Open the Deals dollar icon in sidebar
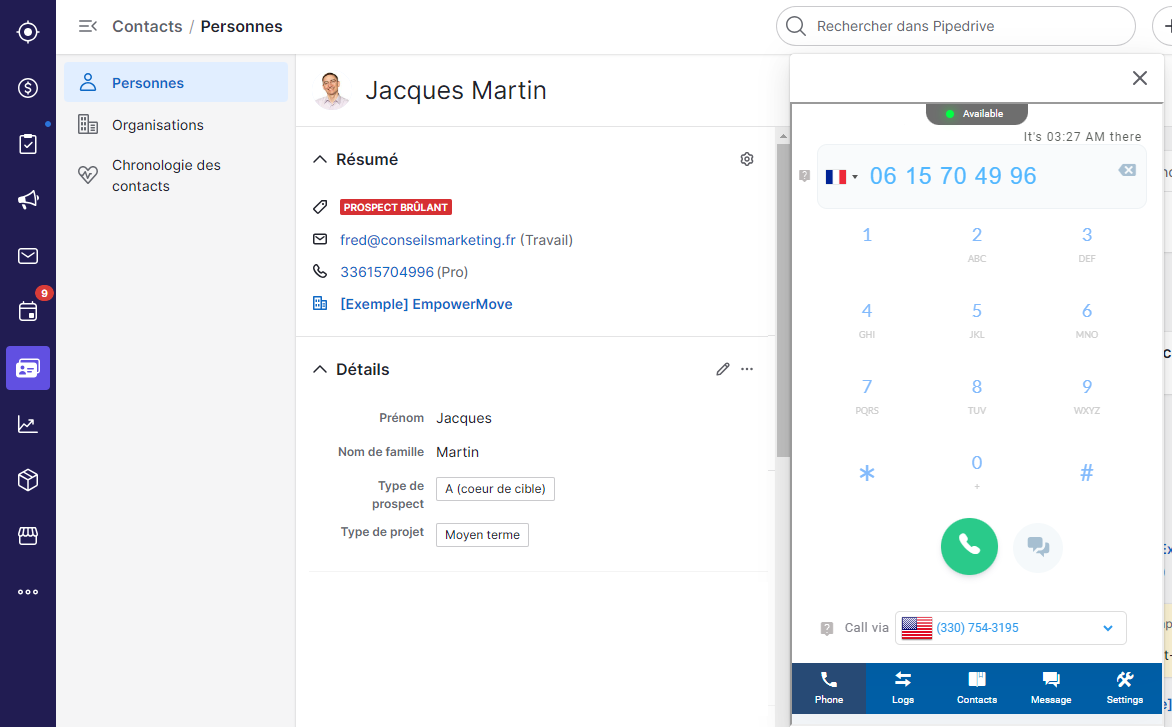This screenshot has height=727, width=1172. point(28,88)
